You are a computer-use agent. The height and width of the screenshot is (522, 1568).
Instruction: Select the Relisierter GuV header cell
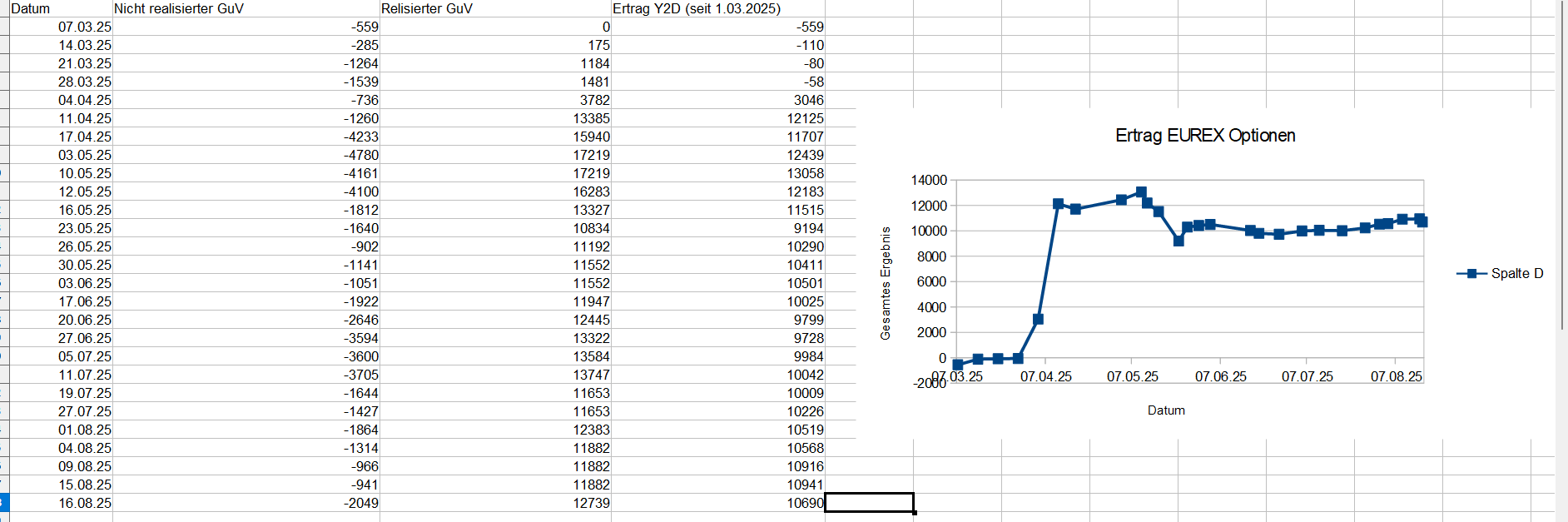[495, 8]
